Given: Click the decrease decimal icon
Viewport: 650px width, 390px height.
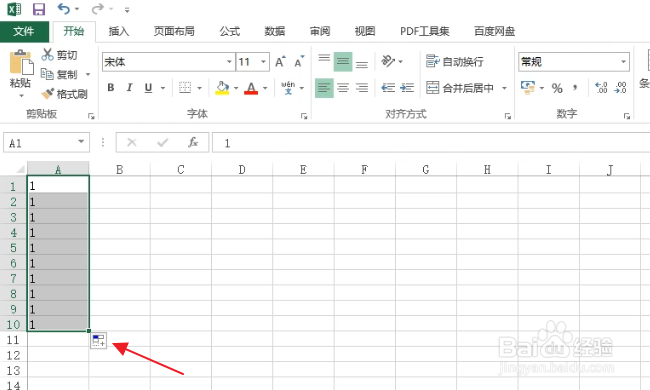Looking at the screenshot, I should click(x=620, y=87).
